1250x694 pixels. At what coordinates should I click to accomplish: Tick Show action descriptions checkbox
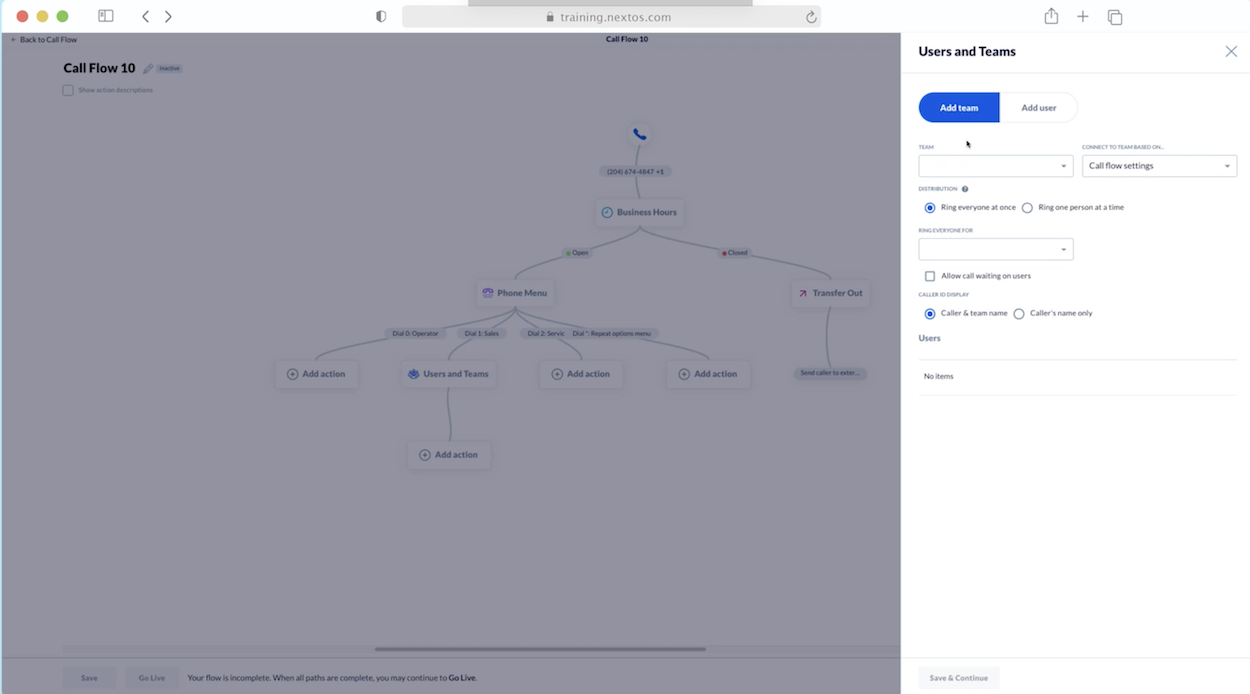tap(68, 90)
